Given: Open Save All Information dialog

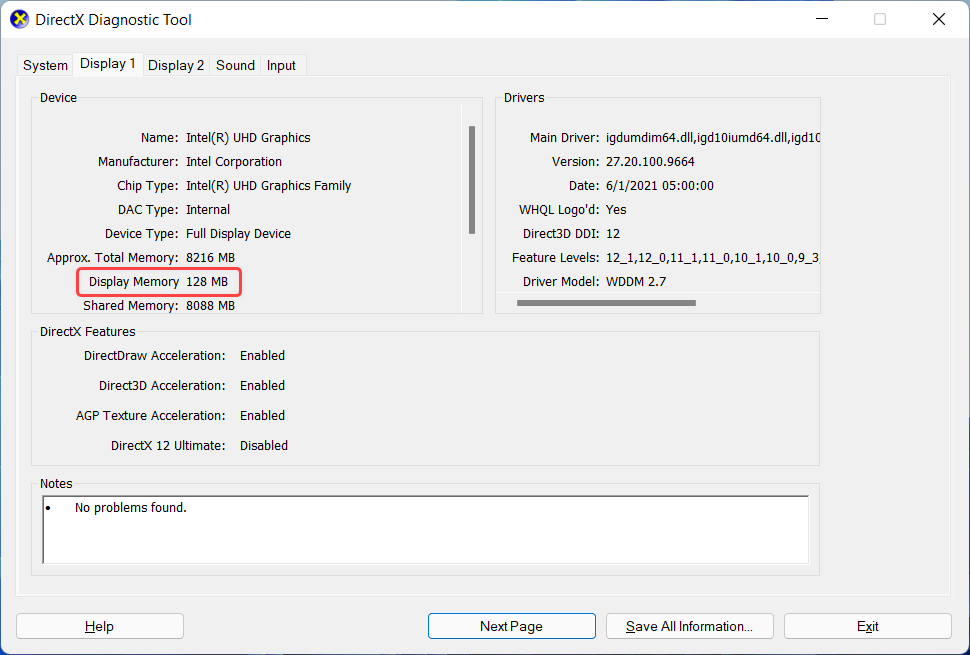Looking at the screenshot, I should click(x=689, y=625).
